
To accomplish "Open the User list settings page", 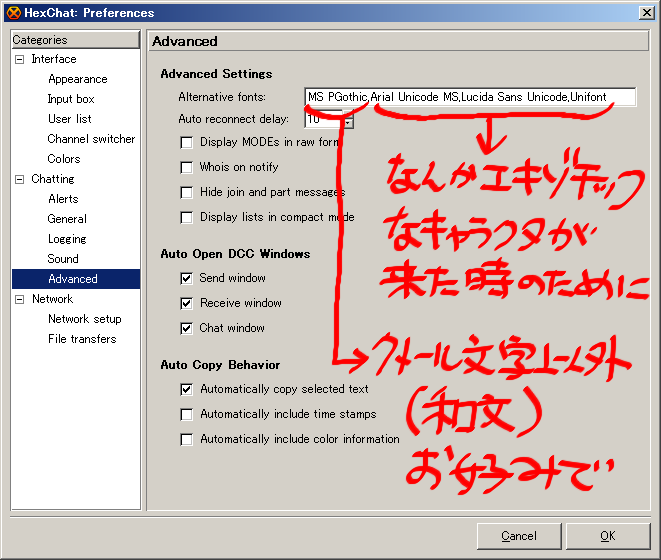I will click(x=70, y=119).
